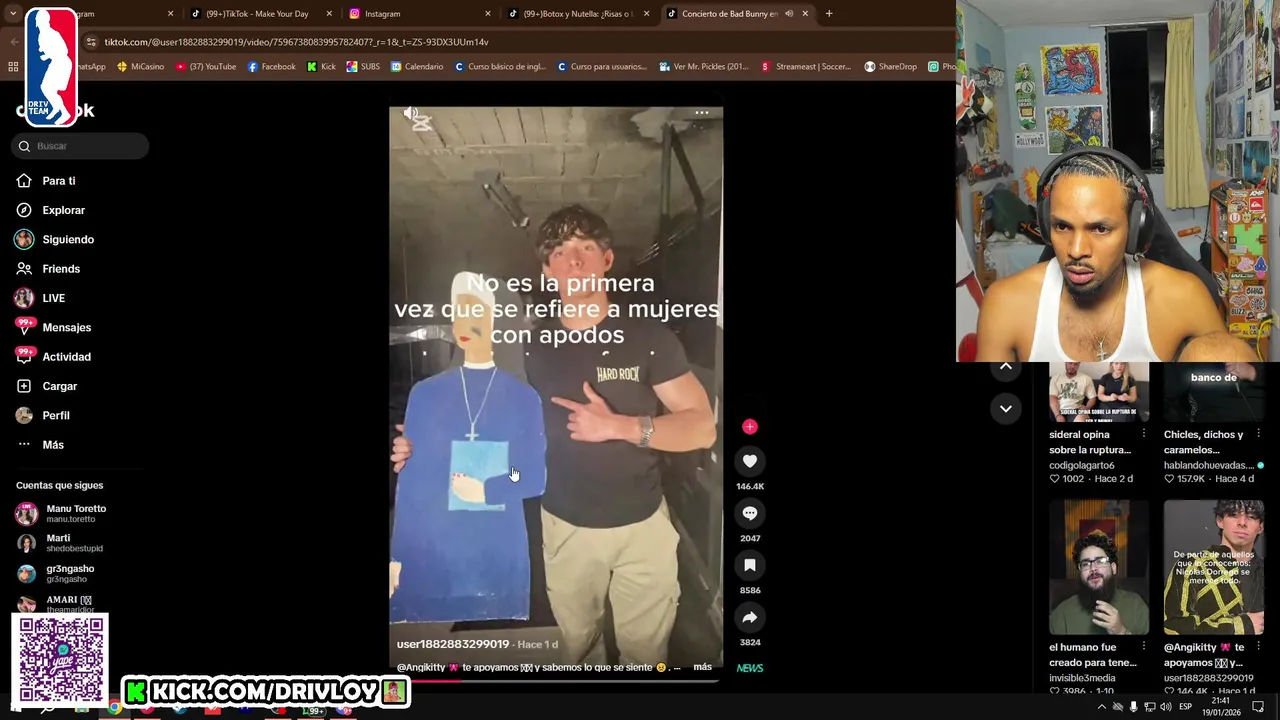Open the 'Ver Mr. Pickles' bookmark
1280x720 pixels.
point(703,67)
